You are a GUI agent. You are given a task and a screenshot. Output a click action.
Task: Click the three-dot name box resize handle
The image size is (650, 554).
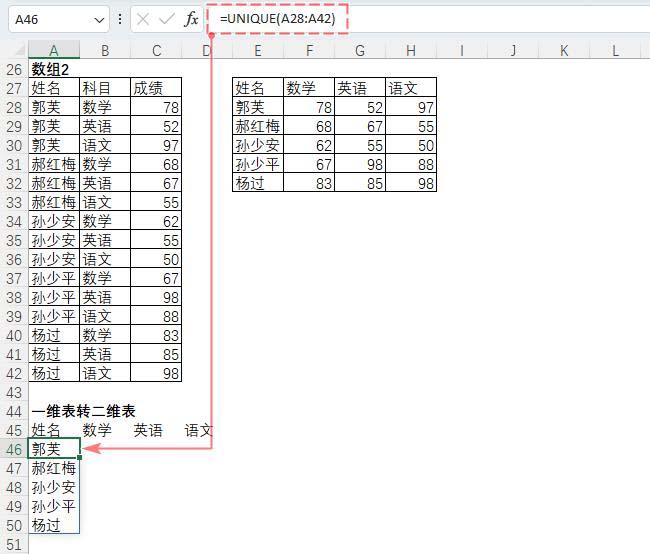(x=121, y=19)
